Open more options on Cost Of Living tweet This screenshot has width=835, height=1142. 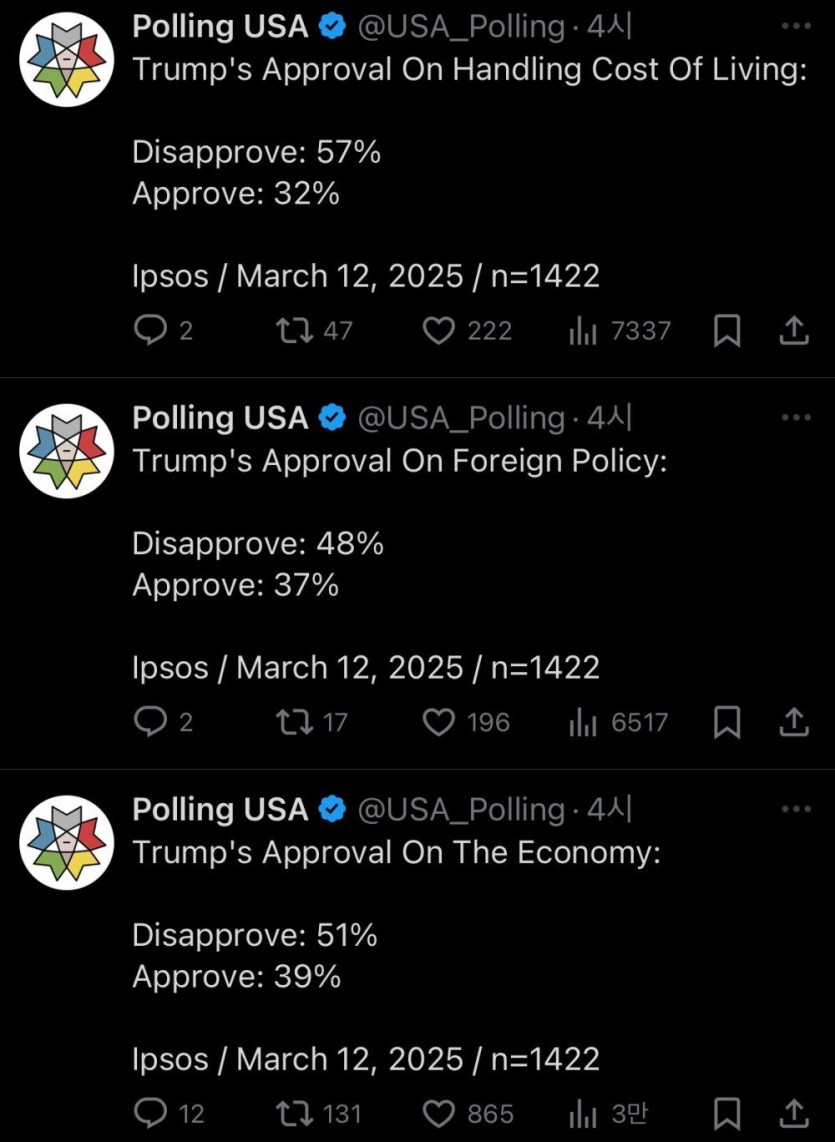coord(795,27)
